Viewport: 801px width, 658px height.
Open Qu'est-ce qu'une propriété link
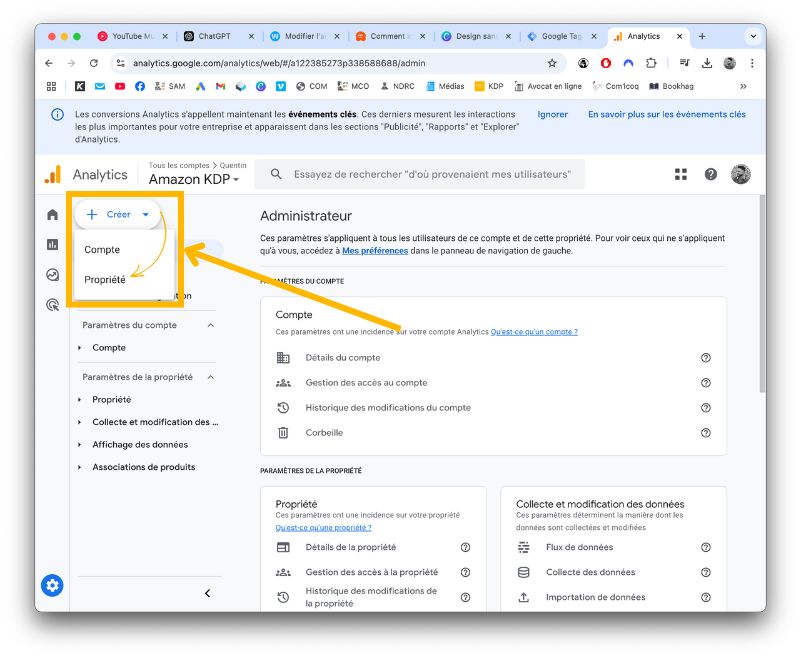tap(323, 528)
